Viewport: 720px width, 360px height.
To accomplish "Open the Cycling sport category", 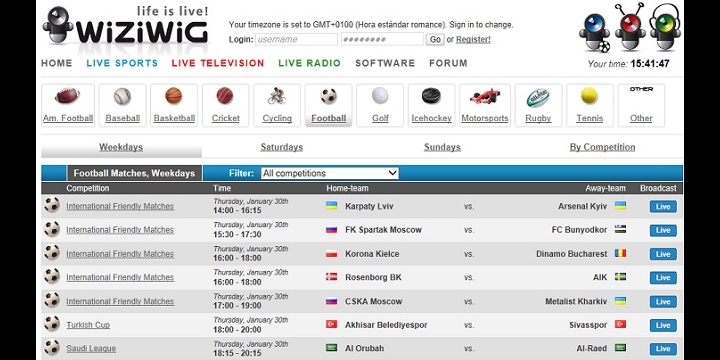I will (x=277, y=96).
